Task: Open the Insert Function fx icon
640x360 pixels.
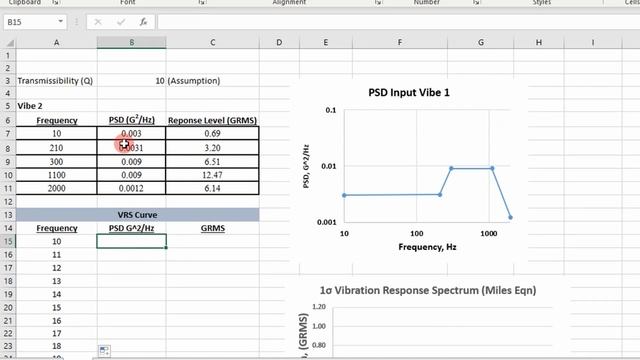Action: 143,22
